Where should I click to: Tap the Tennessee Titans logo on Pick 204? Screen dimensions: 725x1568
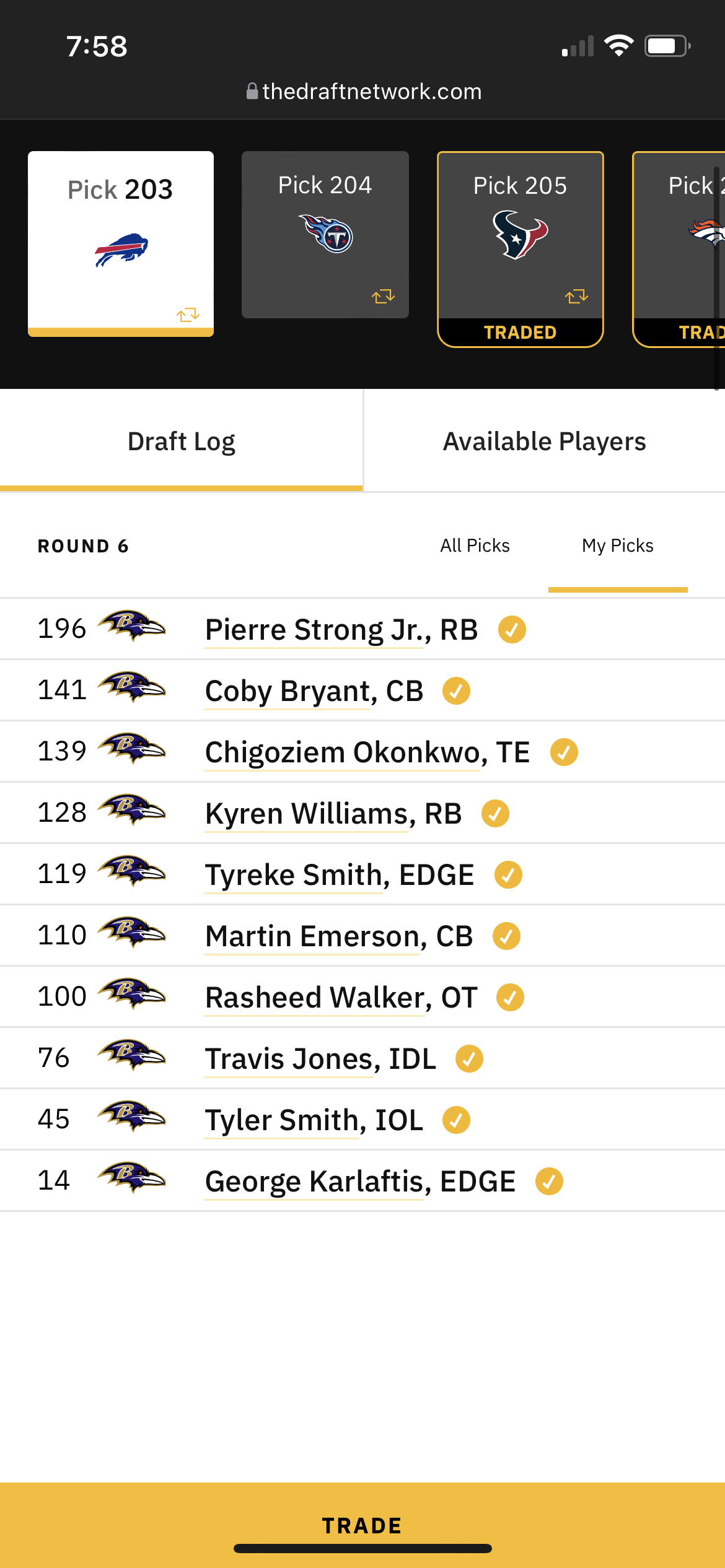click(326, 233)
